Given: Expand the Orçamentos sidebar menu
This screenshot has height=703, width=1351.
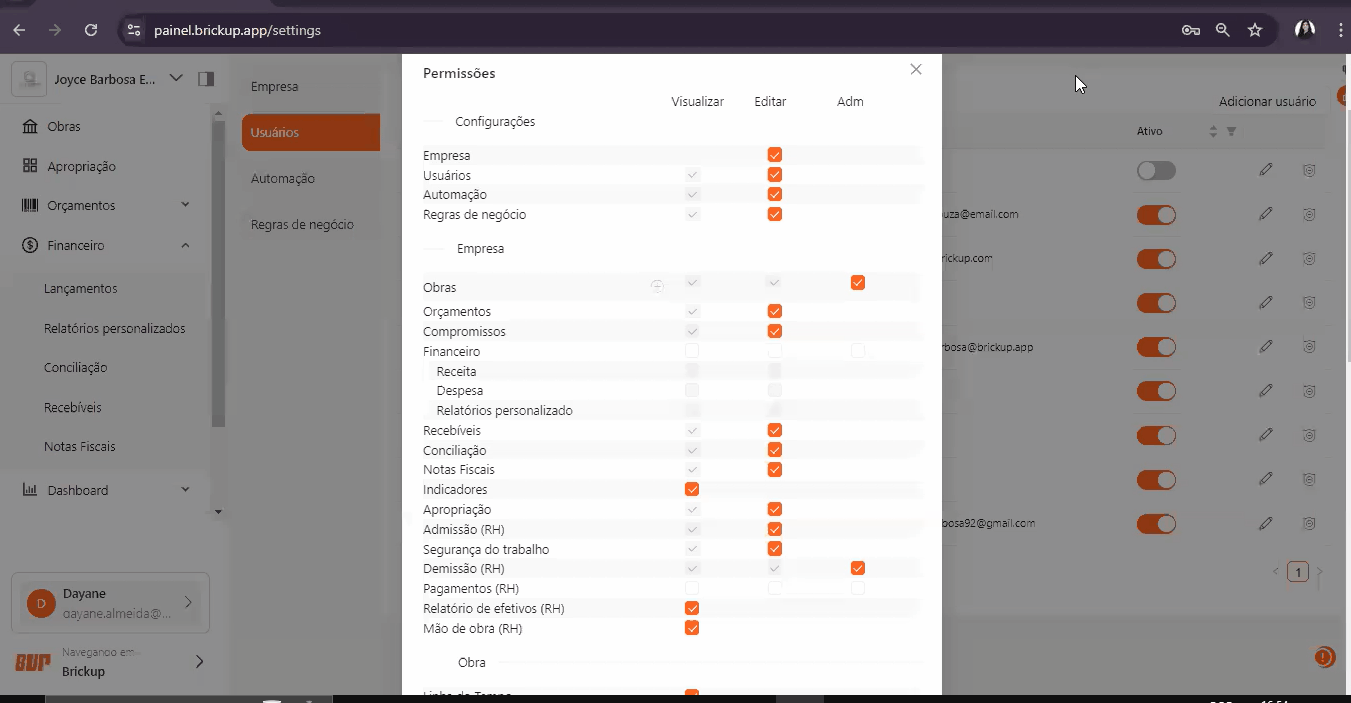Looking at the screenshot, I should pyautogui.click(x=185, y=205).
